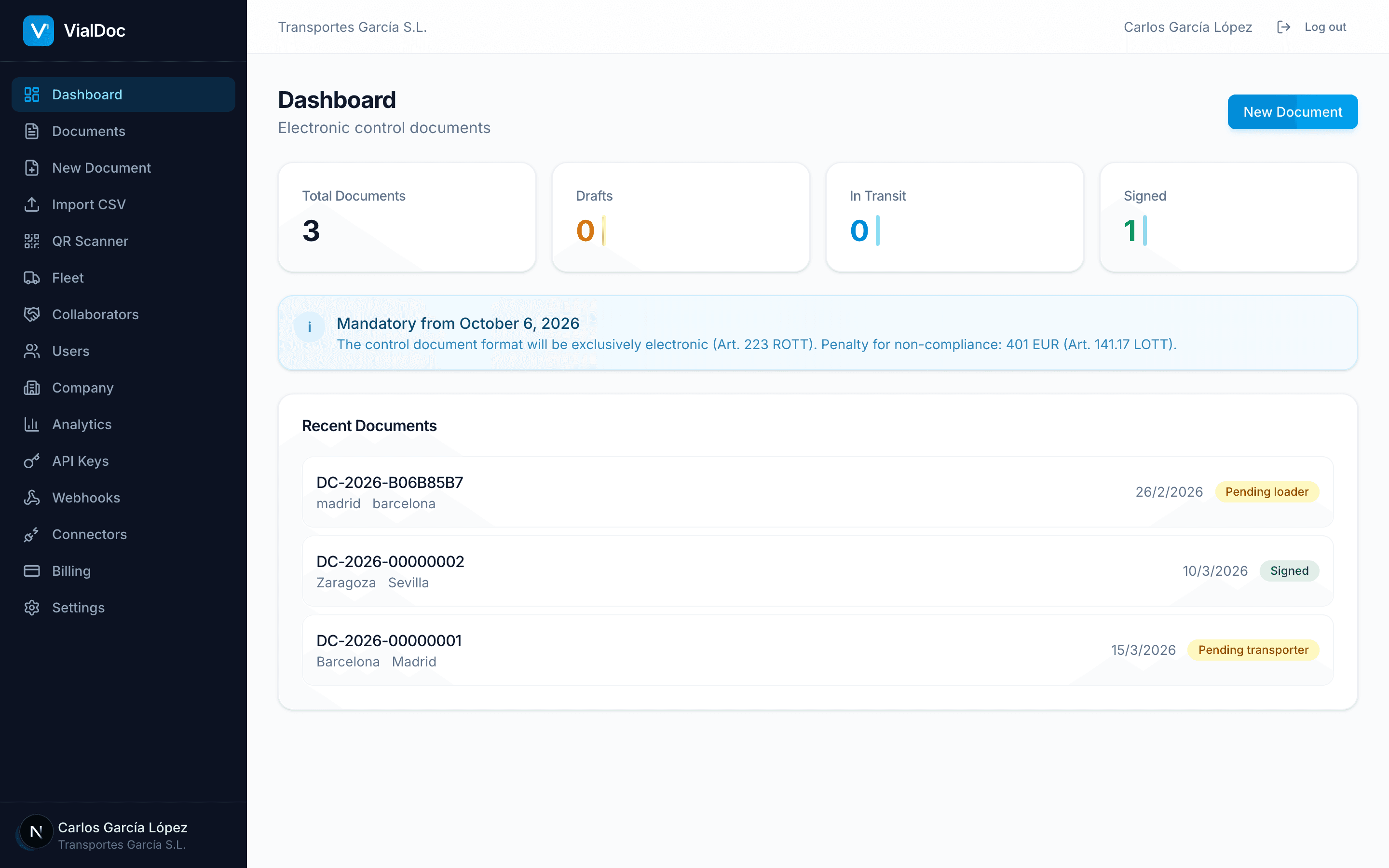Click the Webhooks sidebar icon
The height and width of the screenshot is (868, 1389).
(31, 498)
